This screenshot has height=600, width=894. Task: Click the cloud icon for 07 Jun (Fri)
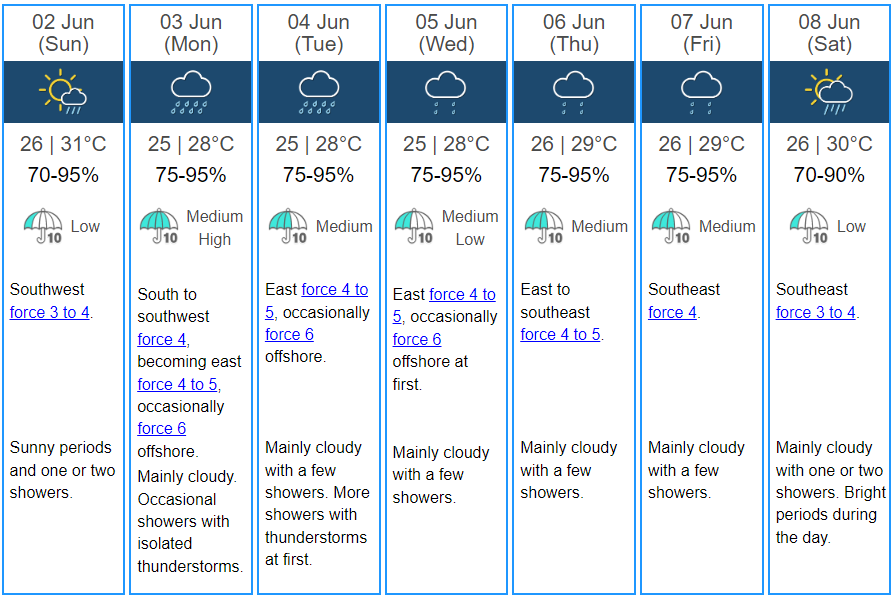coord(701,92)
